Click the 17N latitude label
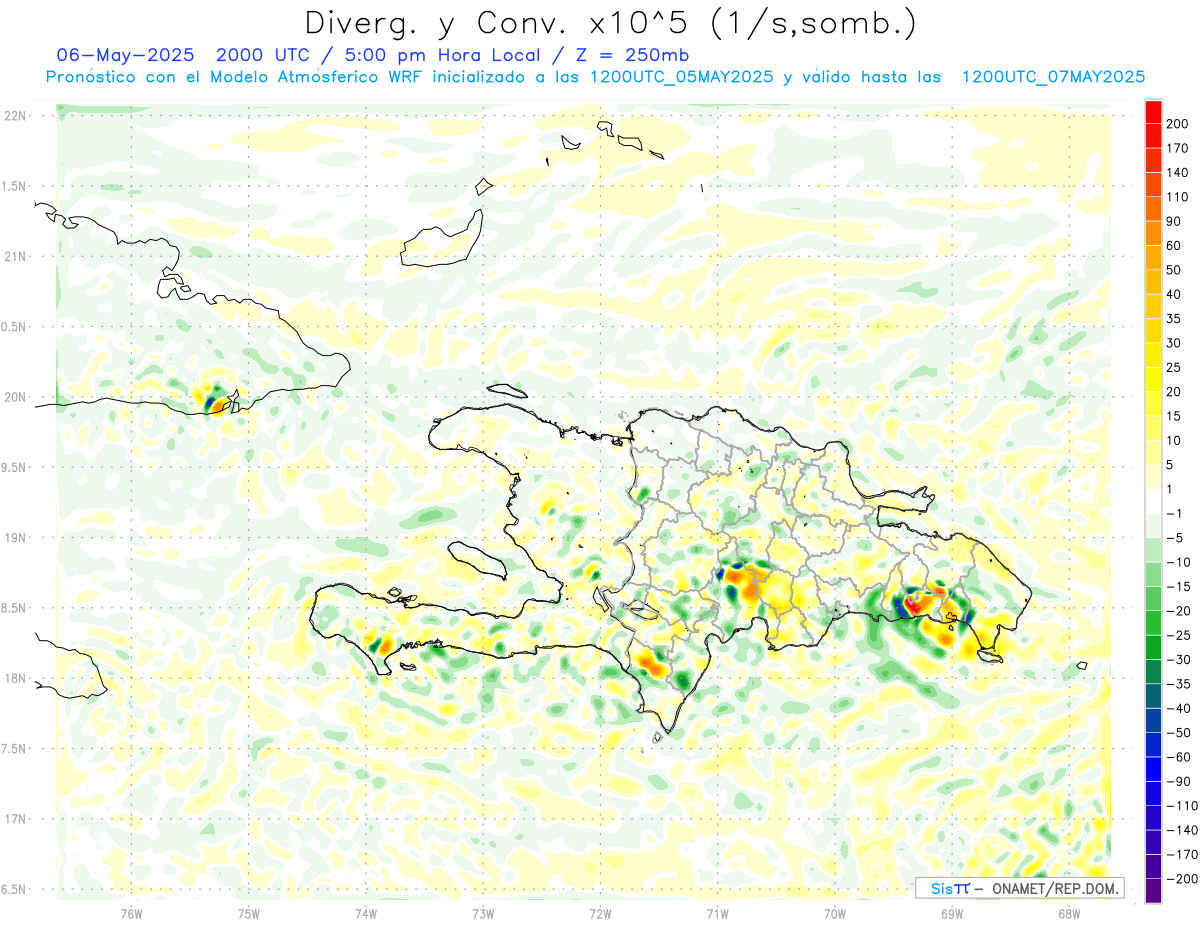The image size is (1200, 927). coord(15,819)
